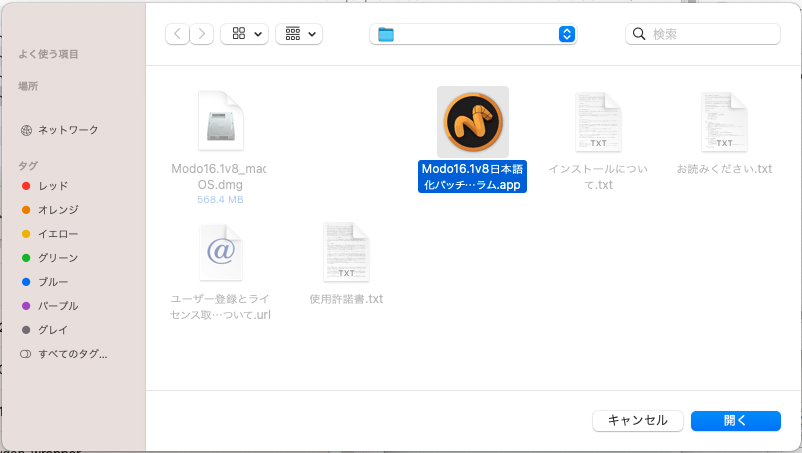Select the 使用許諾書.txt file icon
The height and width of the screenshot is (453, 802).
(x=346, y=252)
